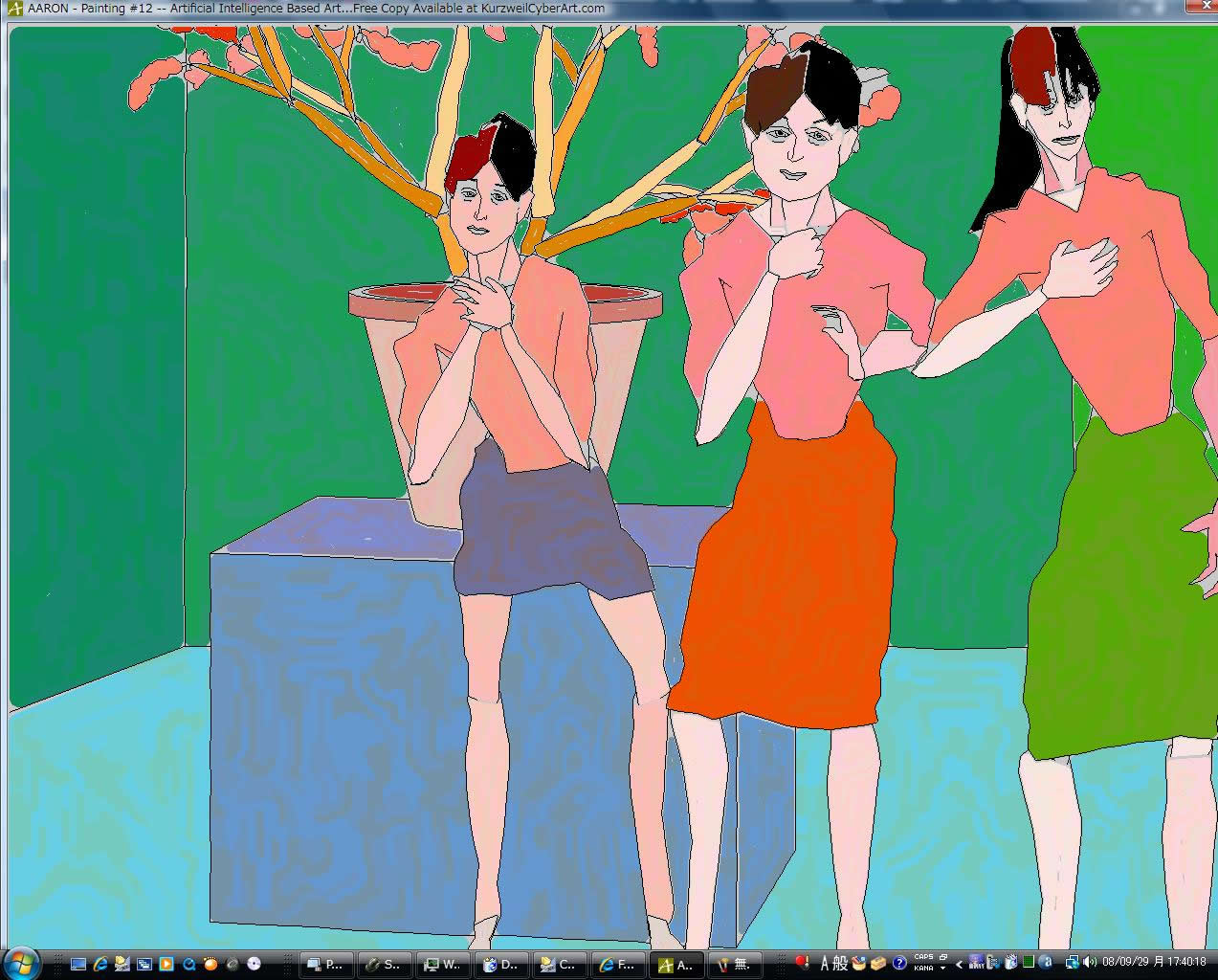Switch to the '無.' taskbar window
Screen dimensions: 1218x980
coord(735,965)
